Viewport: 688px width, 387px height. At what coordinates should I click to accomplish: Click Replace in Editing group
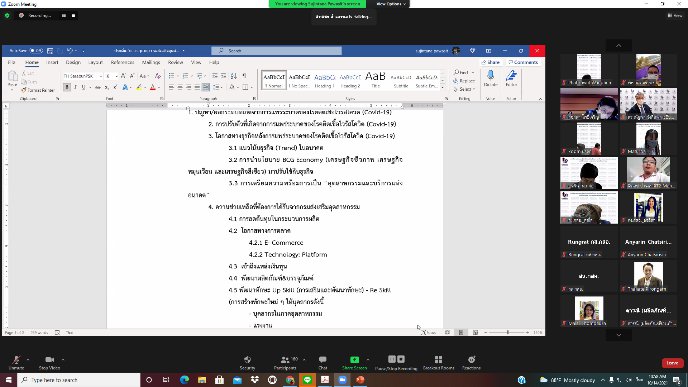[x=464, y=81]
